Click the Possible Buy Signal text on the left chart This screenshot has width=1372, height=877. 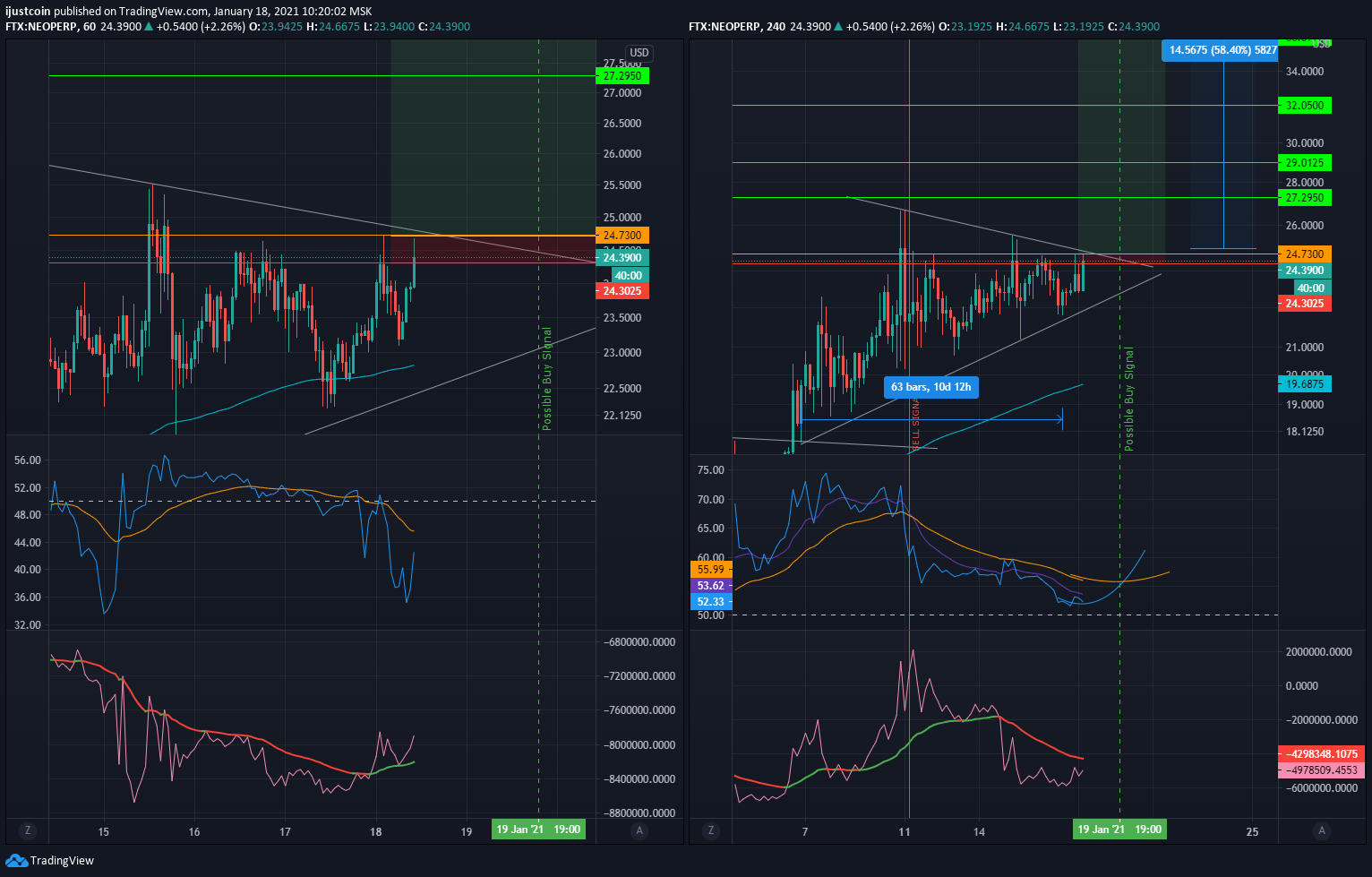click(547, 379)
